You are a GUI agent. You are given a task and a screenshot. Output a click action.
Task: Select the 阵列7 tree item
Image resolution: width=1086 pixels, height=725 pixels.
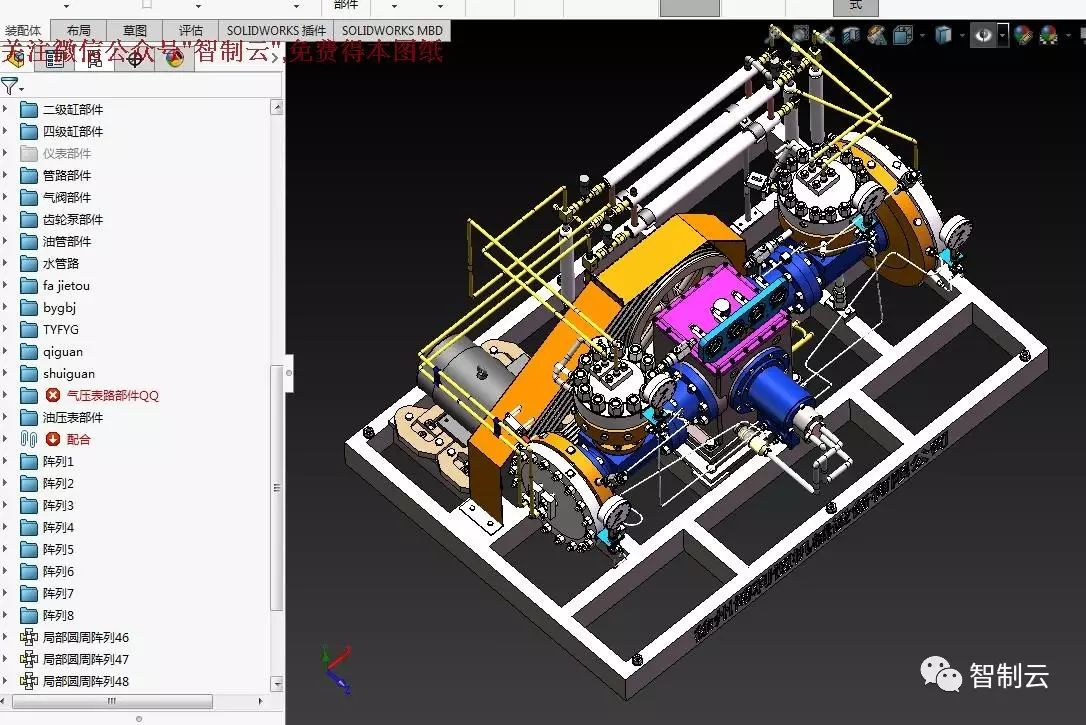[58, 593]
